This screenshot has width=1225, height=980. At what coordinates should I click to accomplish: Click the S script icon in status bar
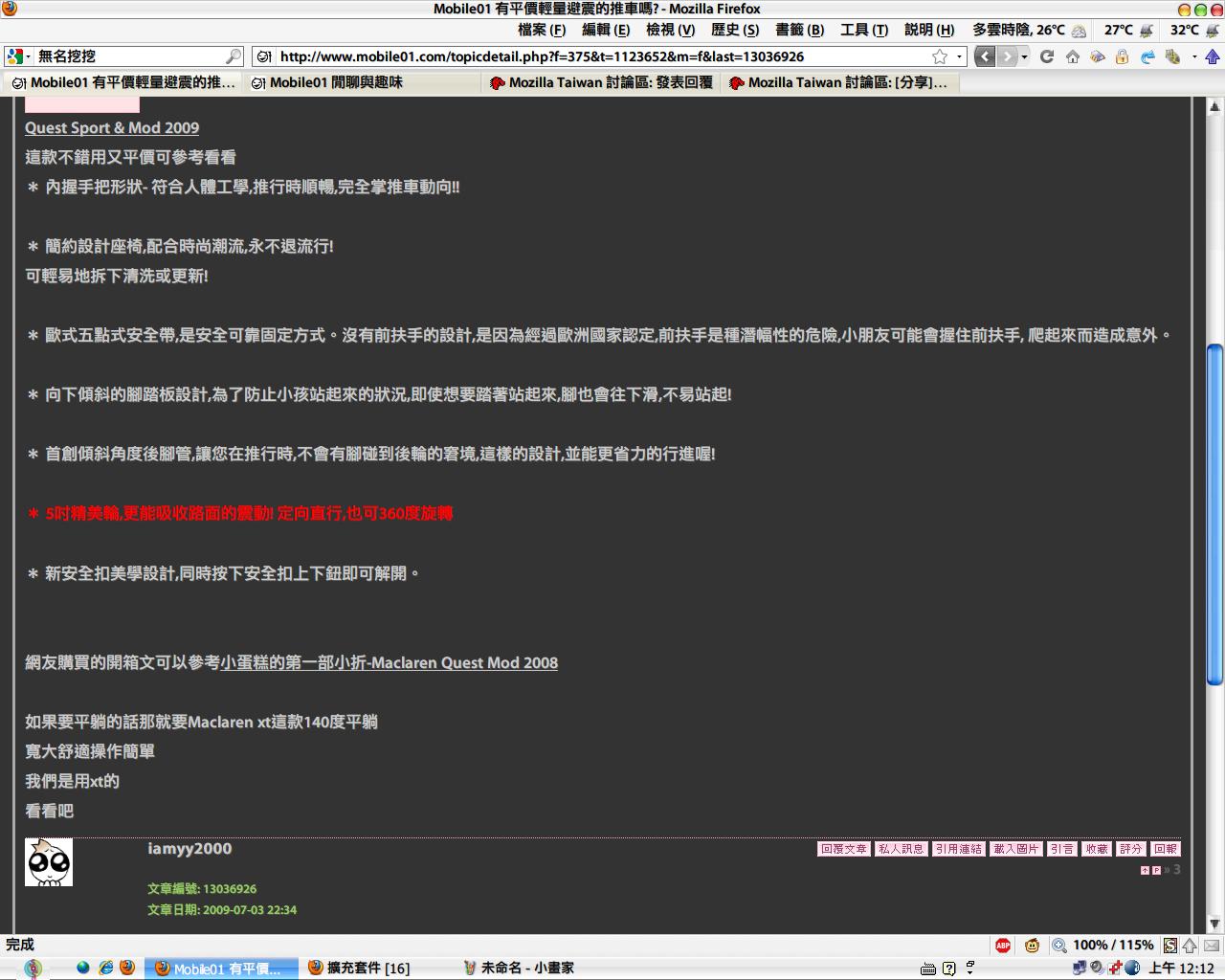(1170, 946)
